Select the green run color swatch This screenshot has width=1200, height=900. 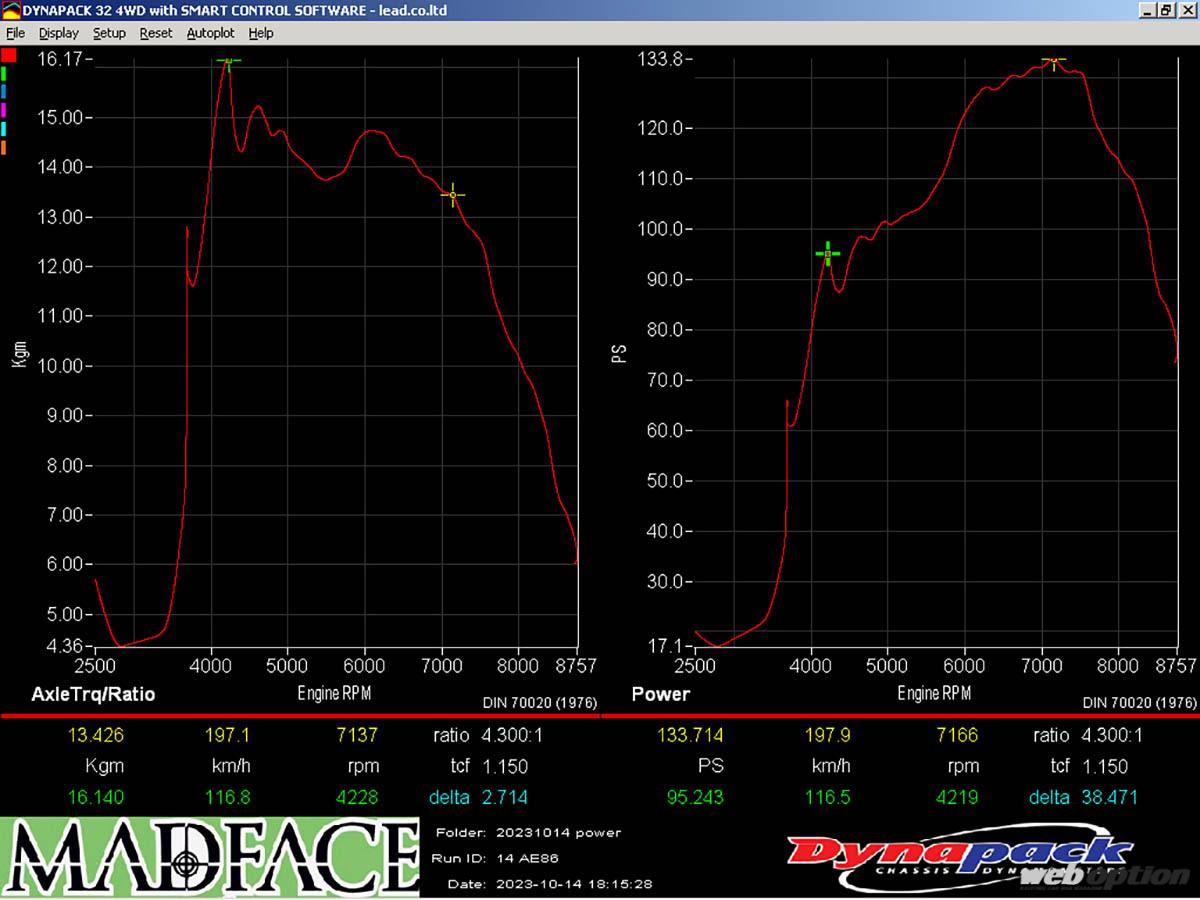pos(5,74)
